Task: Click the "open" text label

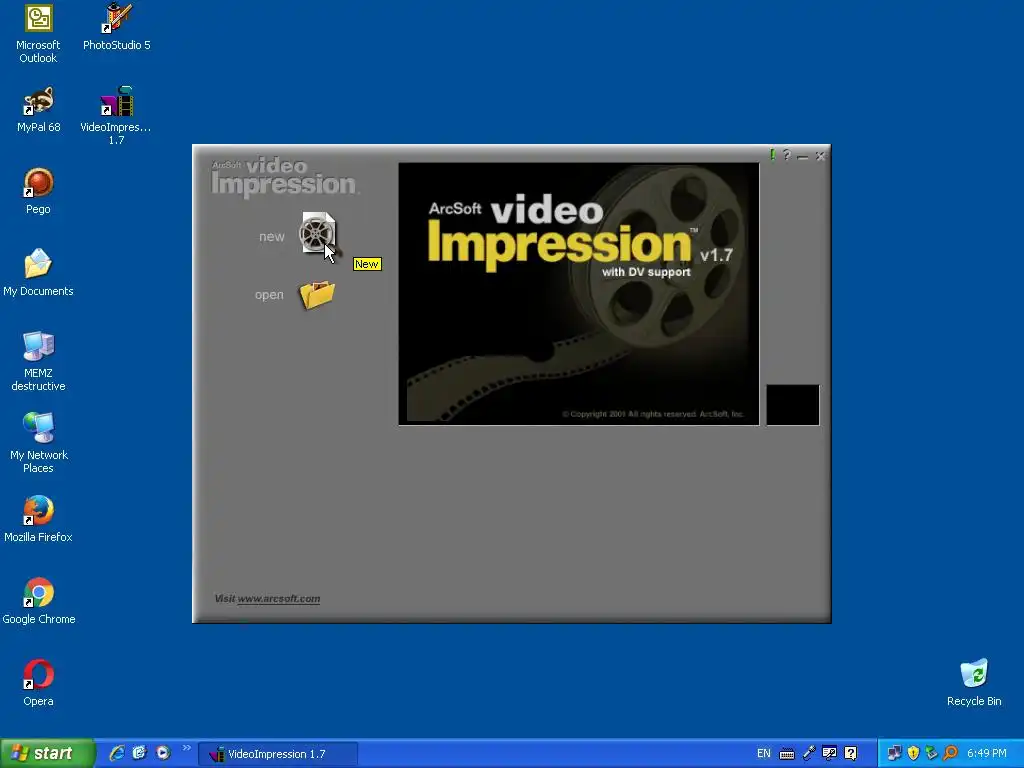Action: 269,295
